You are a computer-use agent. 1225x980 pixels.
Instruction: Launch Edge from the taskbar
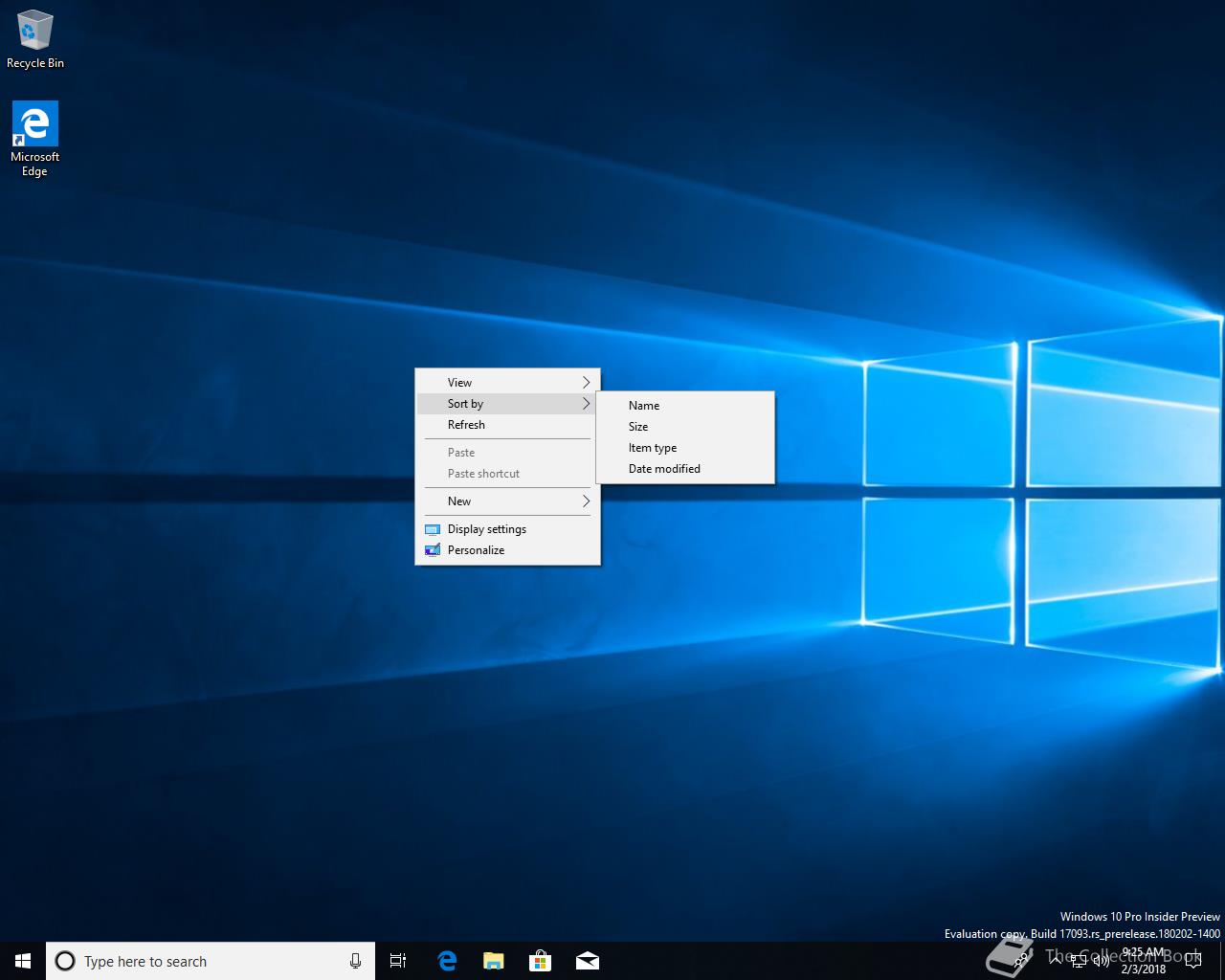447,961
